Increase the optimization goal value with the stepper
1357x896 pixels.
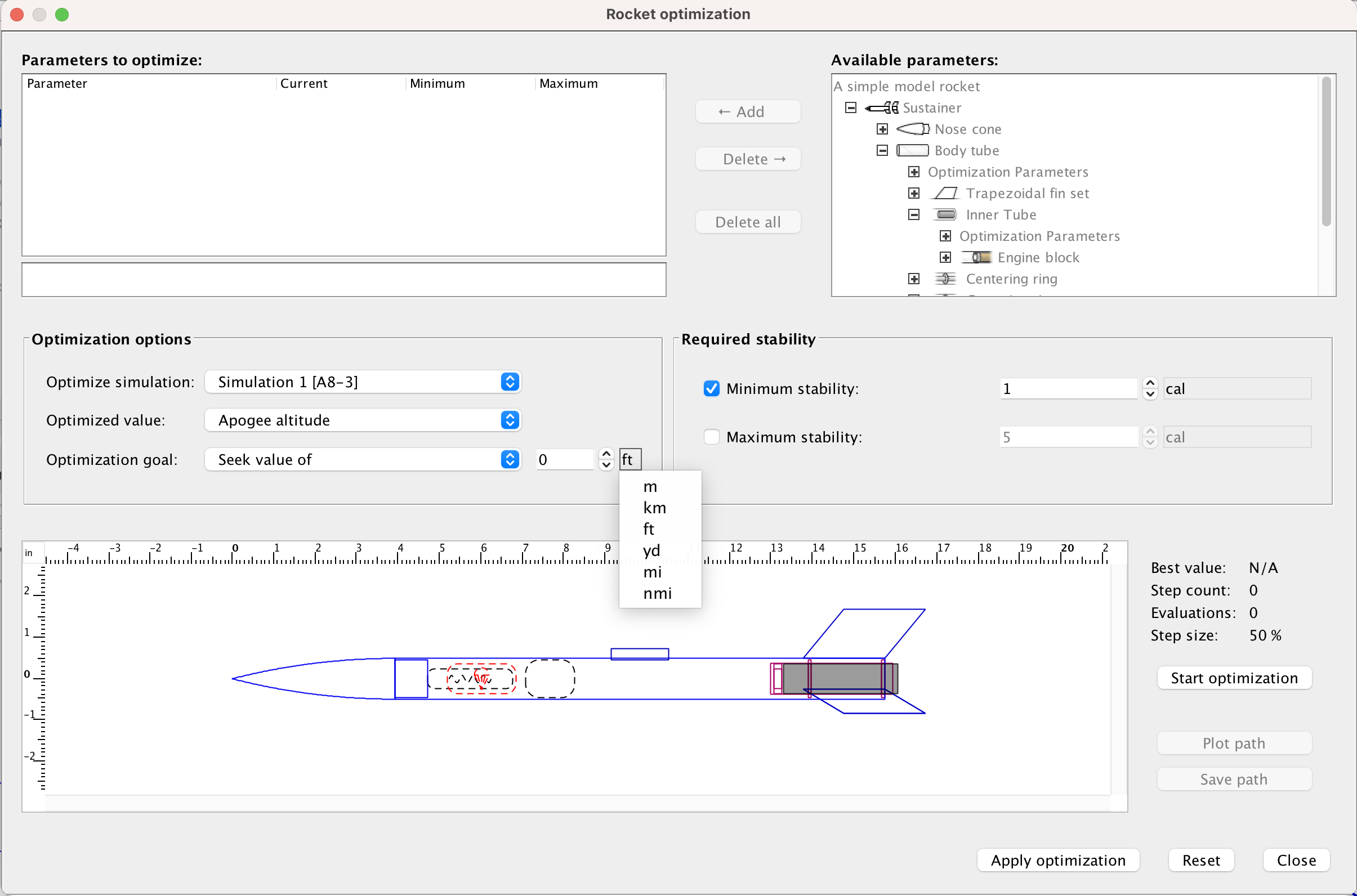point(606,454)
